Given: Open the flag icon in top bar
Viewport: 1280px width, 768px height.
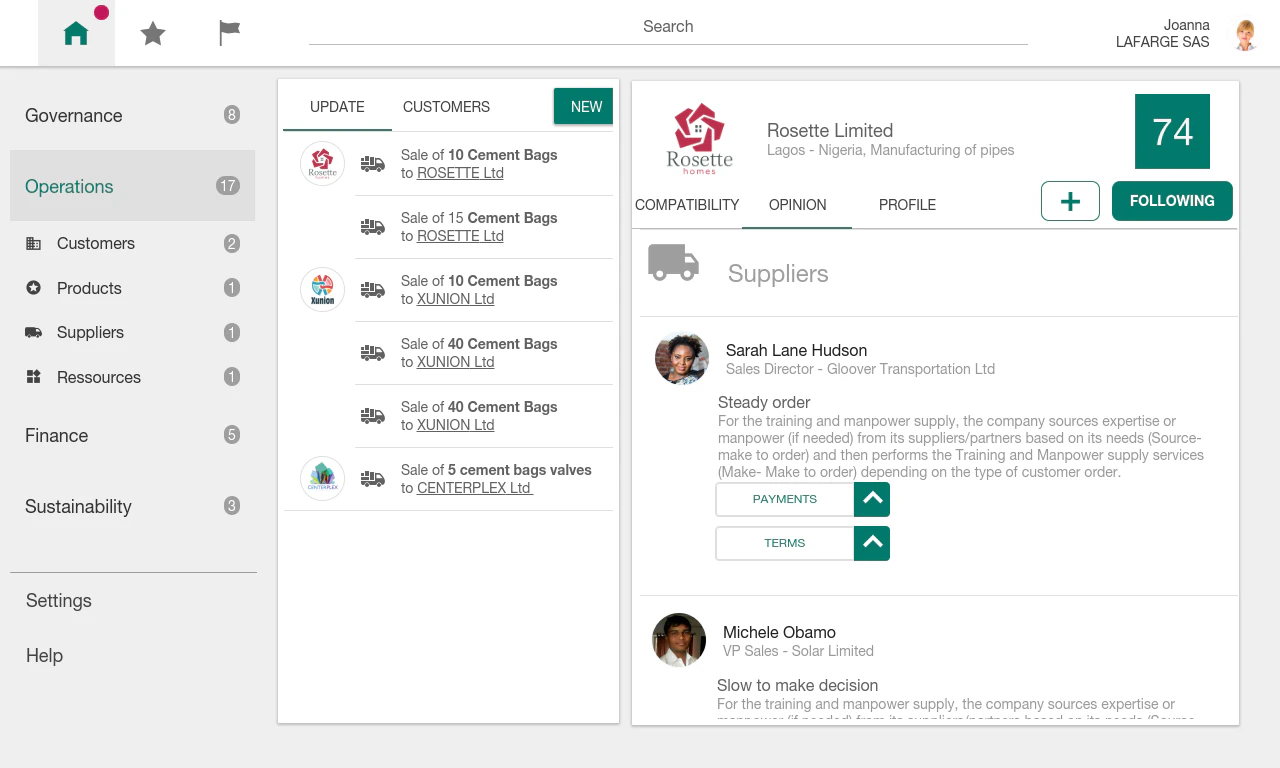Looking at the screenshot, I should point(230,33).
